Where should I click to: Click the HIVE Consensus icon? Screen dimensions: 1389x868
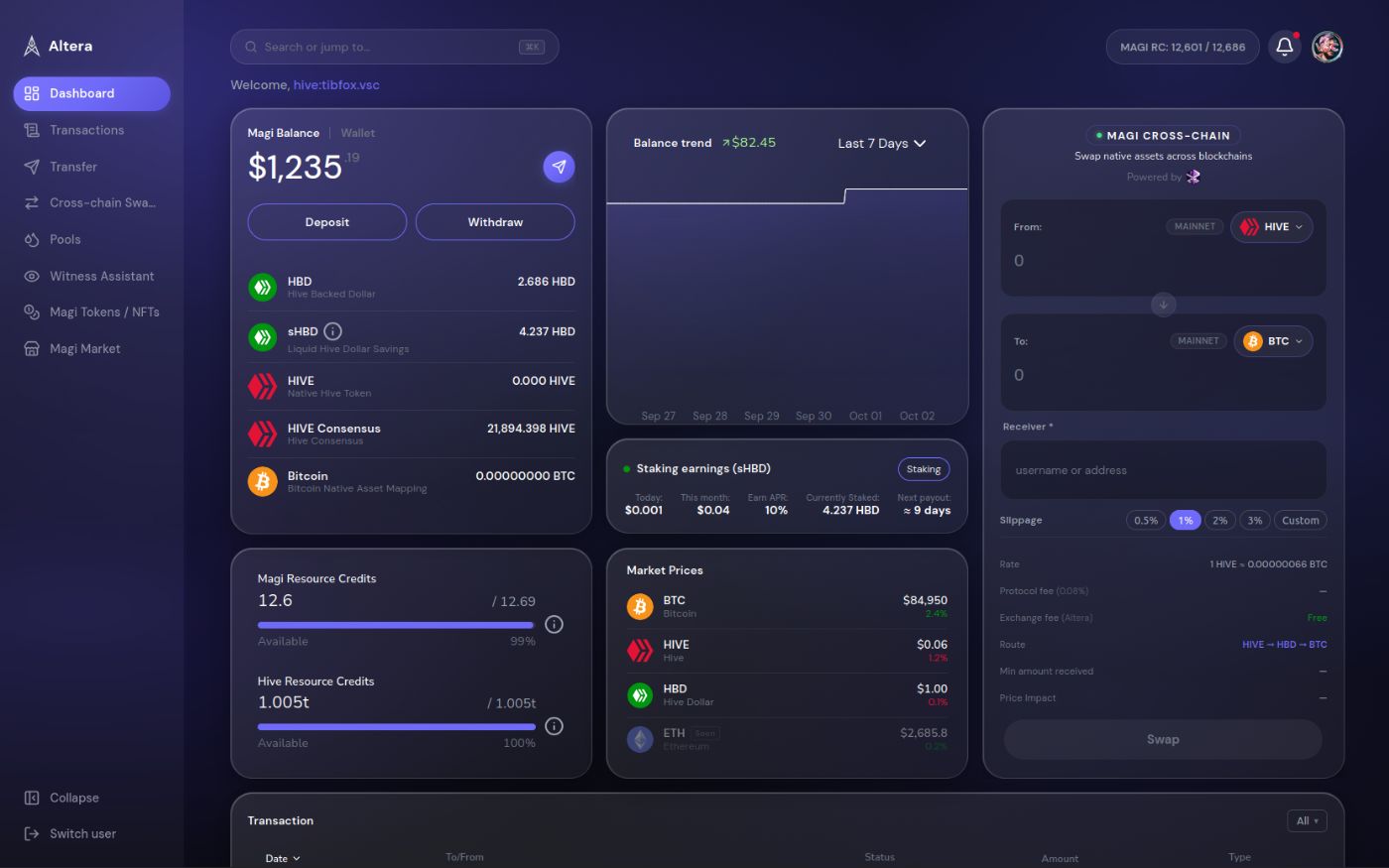(x=262, y=434)
